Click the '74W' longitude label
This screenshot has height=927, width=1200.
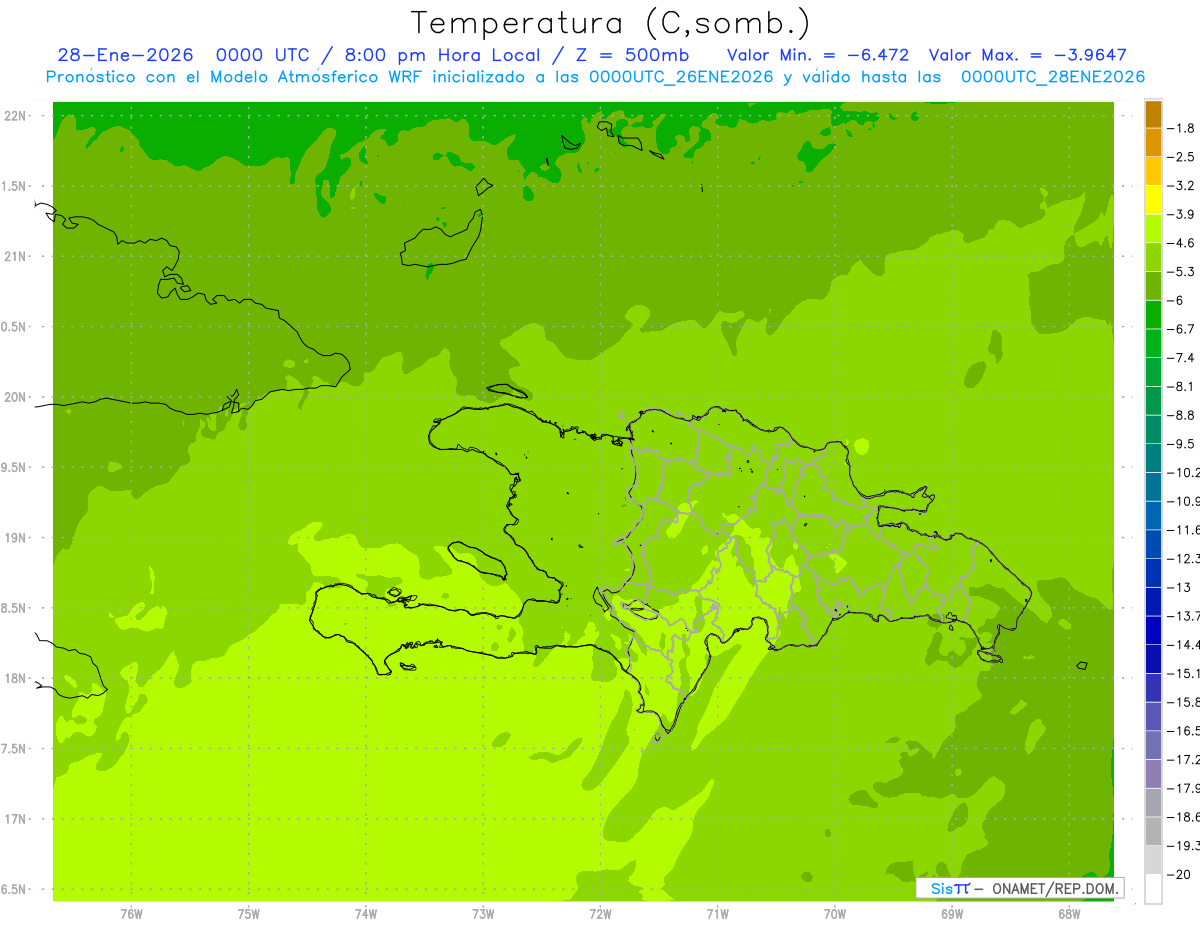pyautogui.click(x=366, y=913)
